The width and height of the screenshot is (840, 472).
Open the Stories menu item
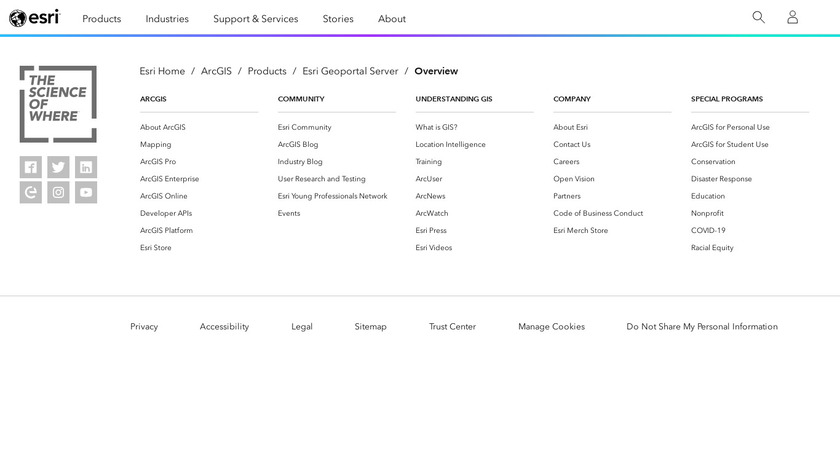point(338,19)
